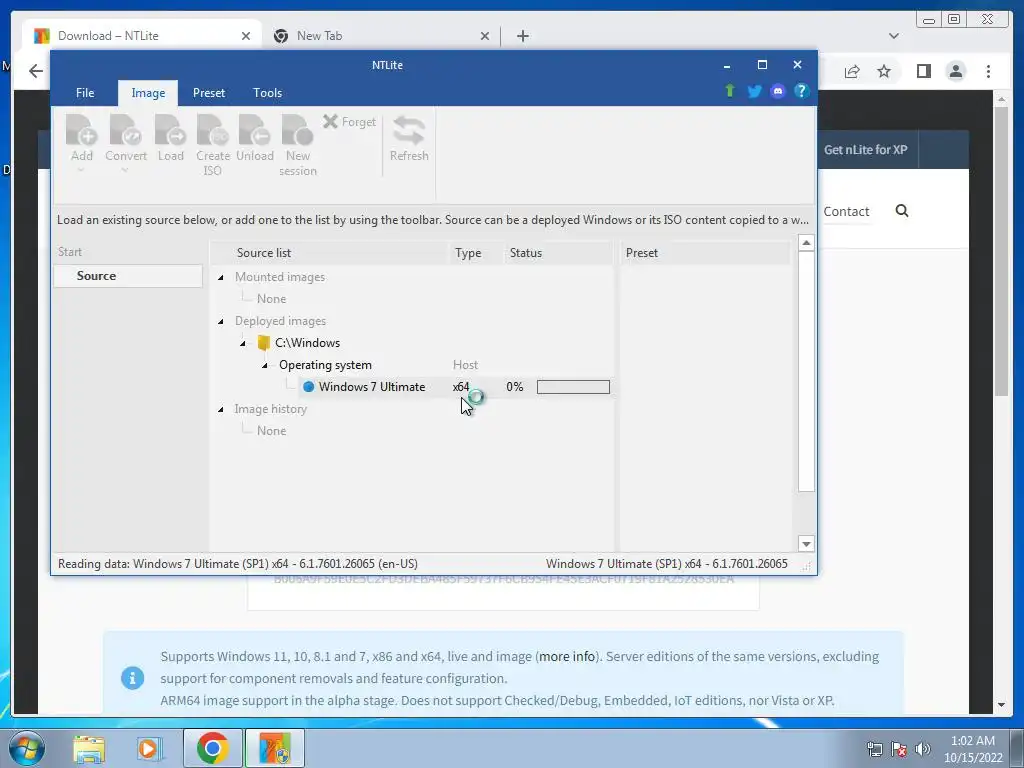The width and height of the screenshot is (1024, 768).
Task: Click the Contact link on the website
Action: coord(846,211)
